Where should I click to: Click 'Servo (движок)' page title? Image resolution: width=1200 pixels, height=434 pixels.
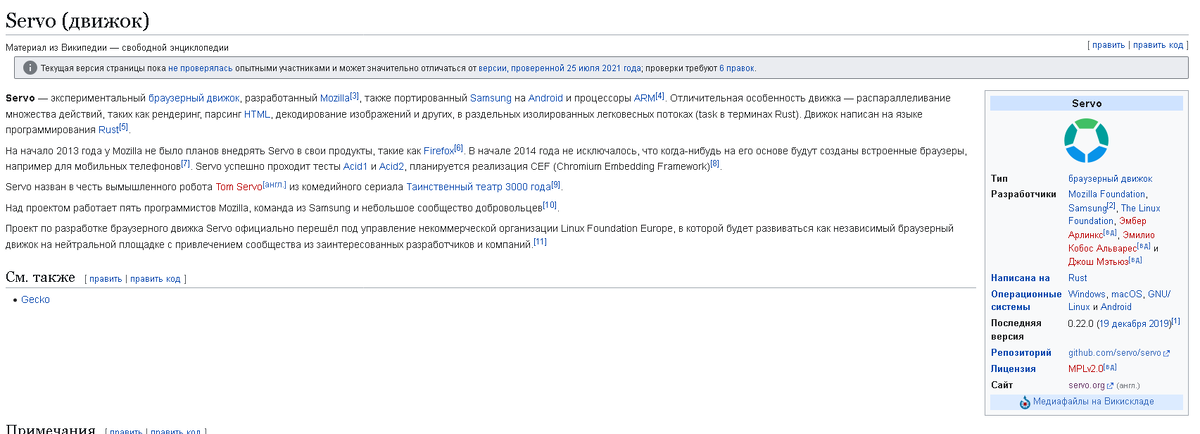click(x=78, y=20)
